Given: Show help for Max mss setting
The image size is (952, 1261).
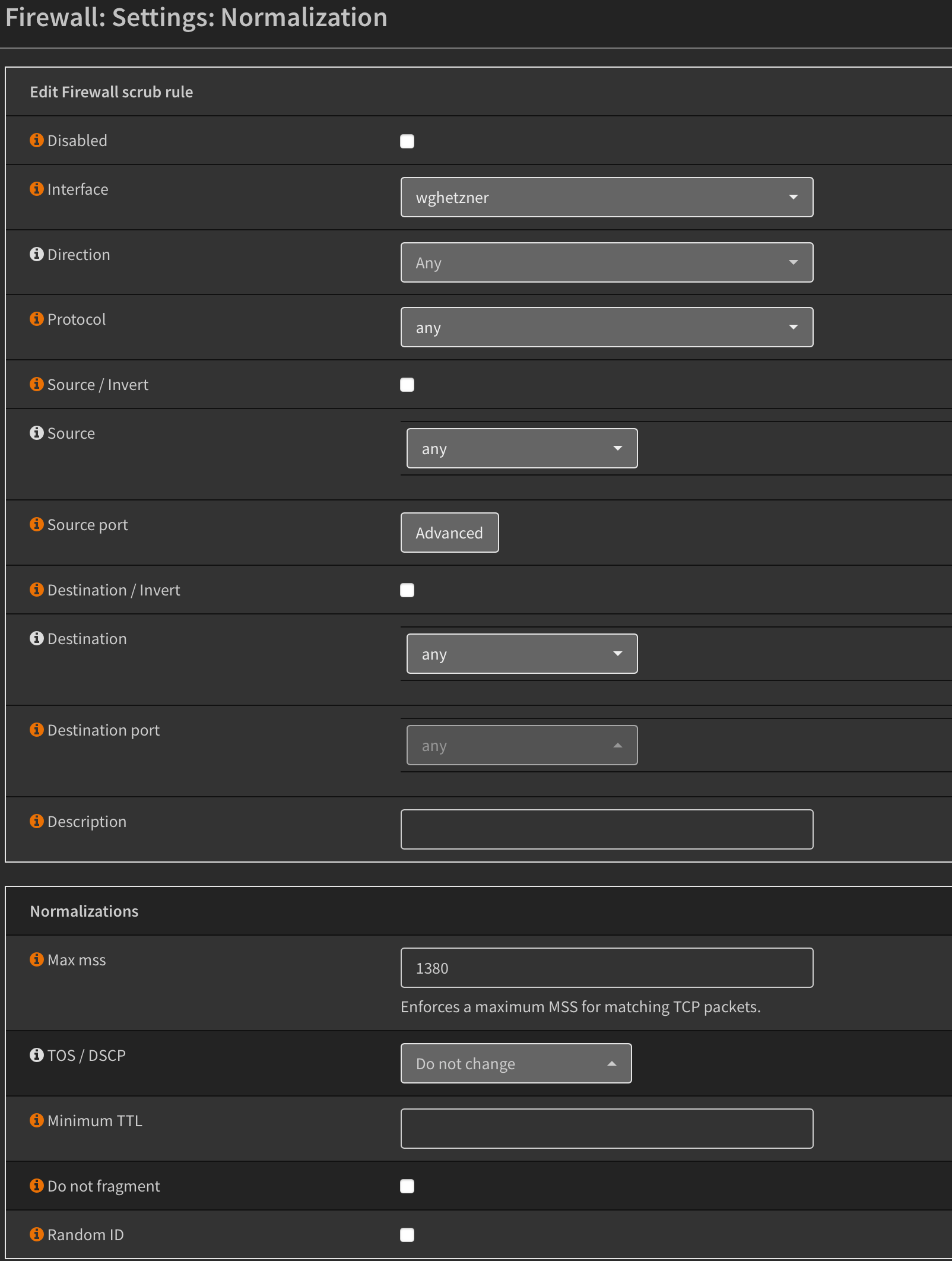Looking at the screenshot, I should pyautogui.click(x=37, y=959).
